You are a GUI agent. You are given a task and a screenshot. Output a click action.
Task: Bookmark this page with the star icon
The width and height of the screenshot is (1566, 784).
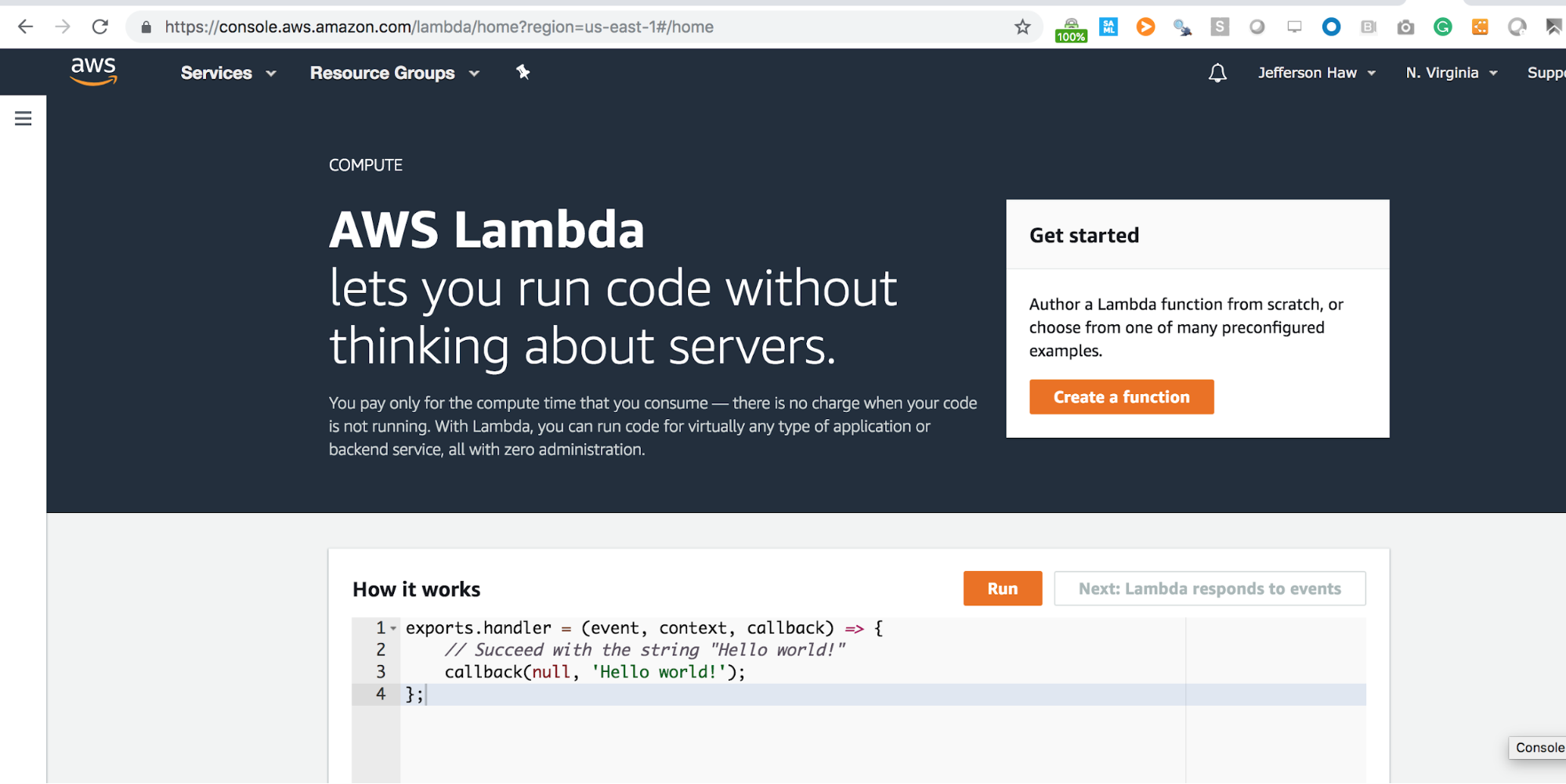pyautogui.click(x=1022, y=27)
